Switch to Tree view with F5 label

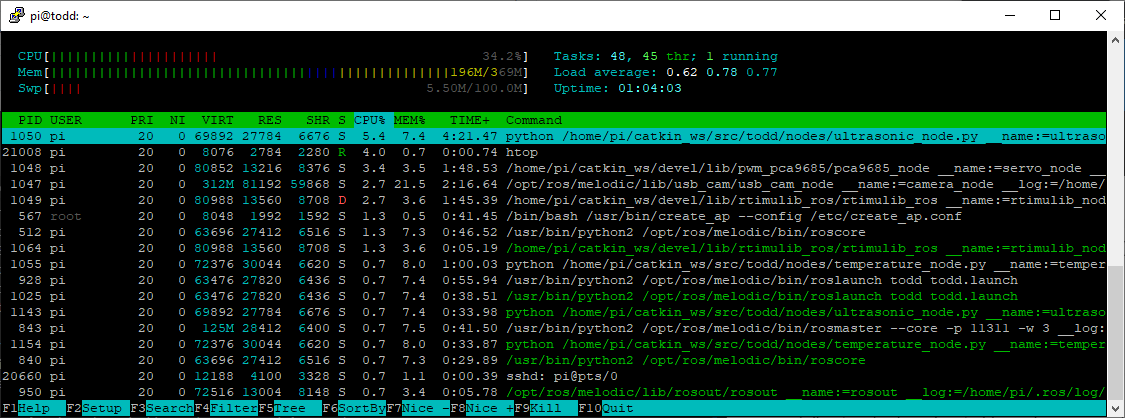tap(290, 409)
